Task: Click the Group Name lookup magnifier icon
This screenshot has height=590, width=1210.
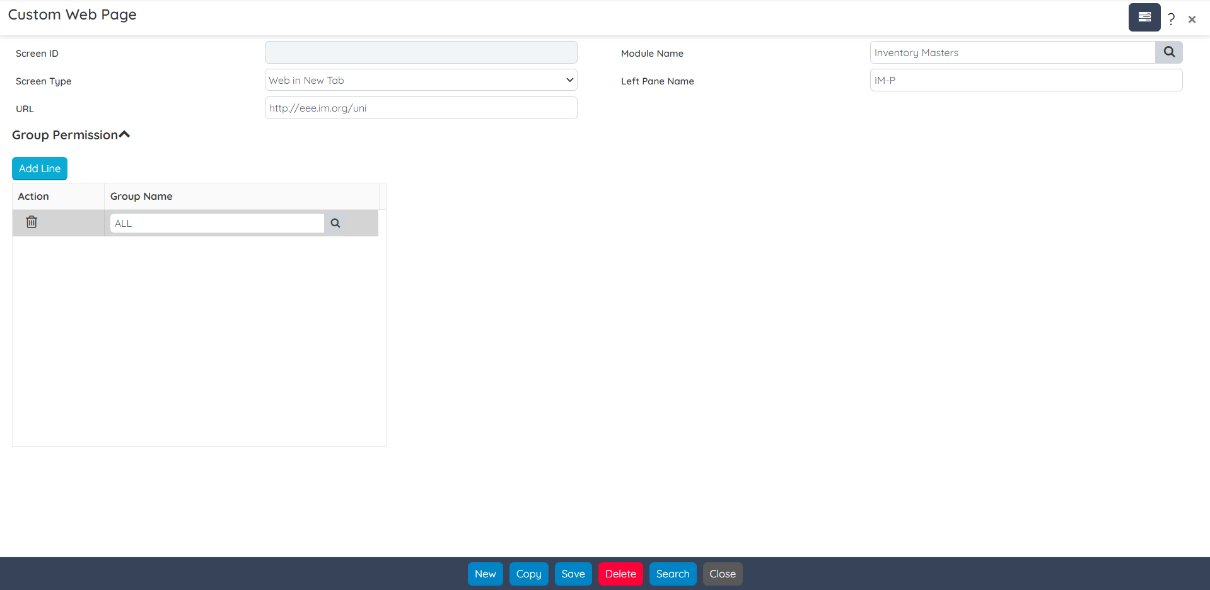Action: 336,224
